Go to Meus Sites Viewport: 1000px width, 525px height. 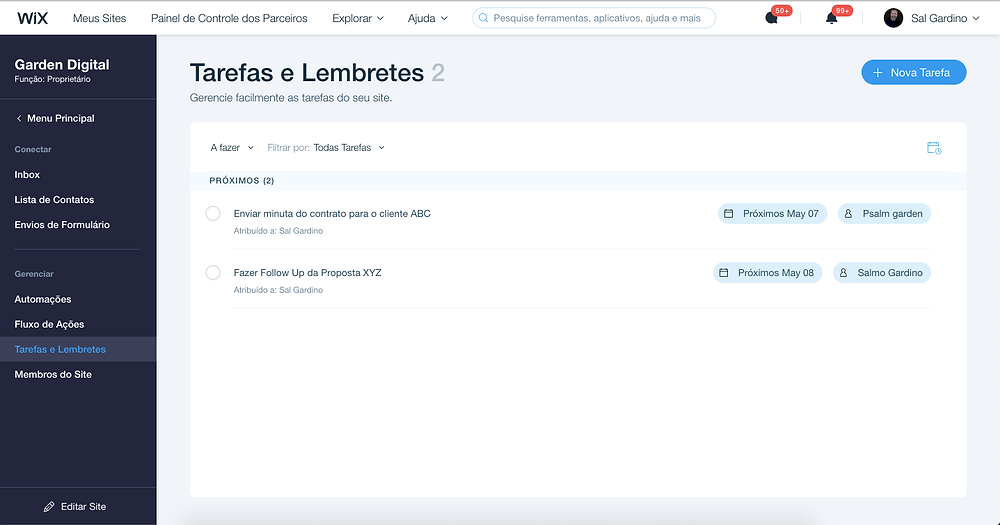[99, 18]
